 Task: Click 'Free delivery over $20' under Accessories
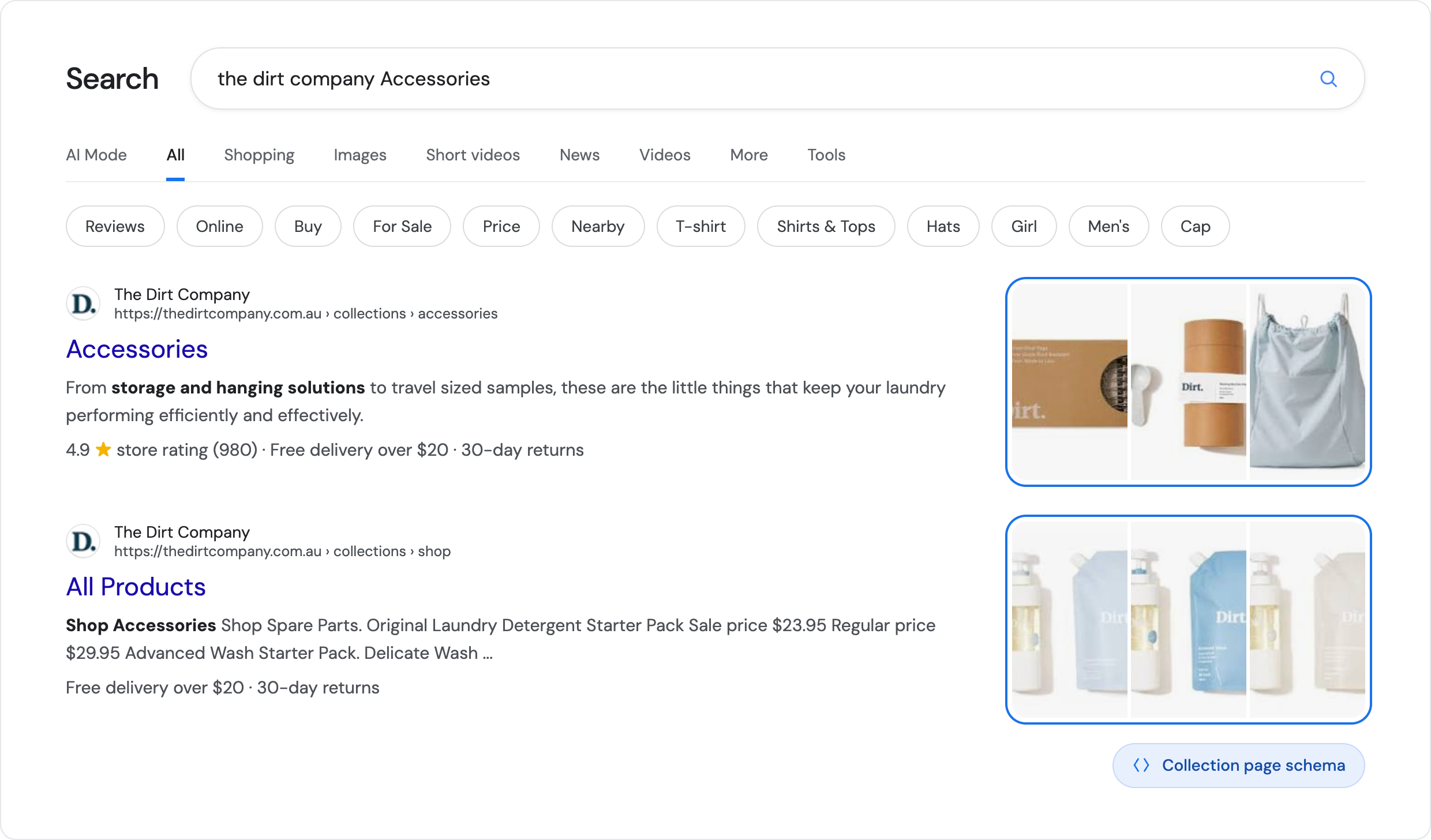(x=359, y=449)
